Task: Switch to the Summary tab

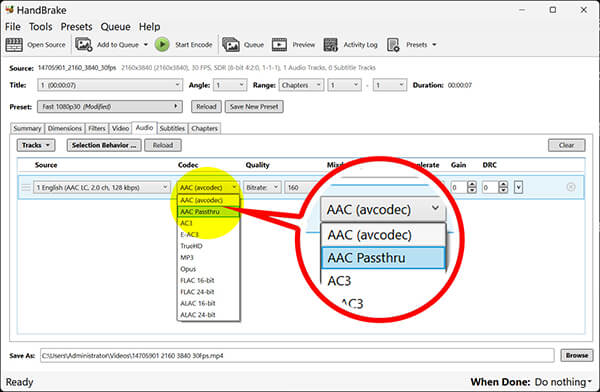Action: 27,128
